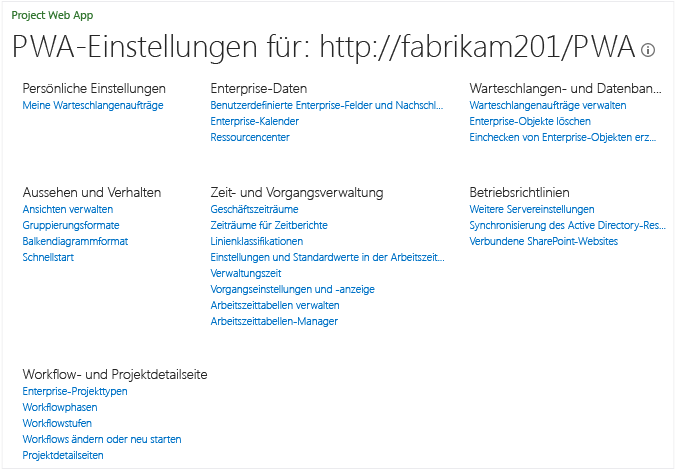The image size is (675, 470).
Task: Select Zeiträume für Zeitberichte
Action: coord(269,226)
